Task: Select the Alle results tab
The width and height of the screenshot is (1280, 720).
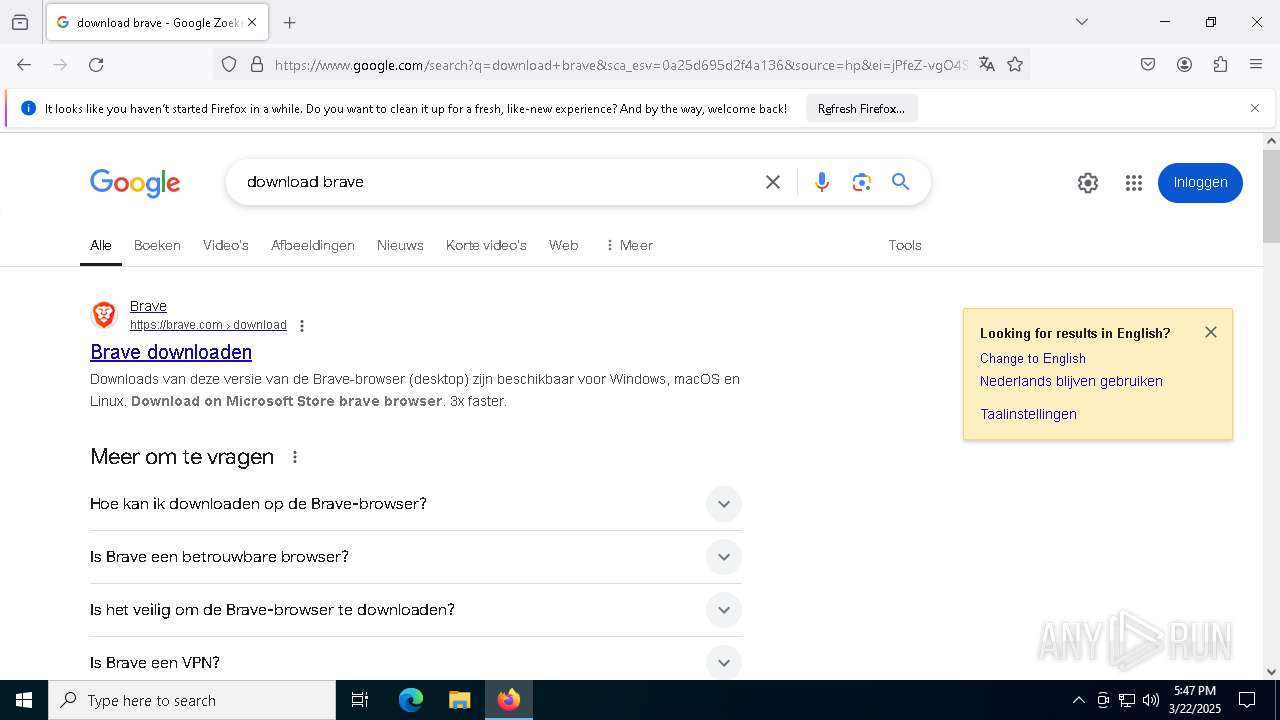Action: pyautogui.click(x=101, y=245)
